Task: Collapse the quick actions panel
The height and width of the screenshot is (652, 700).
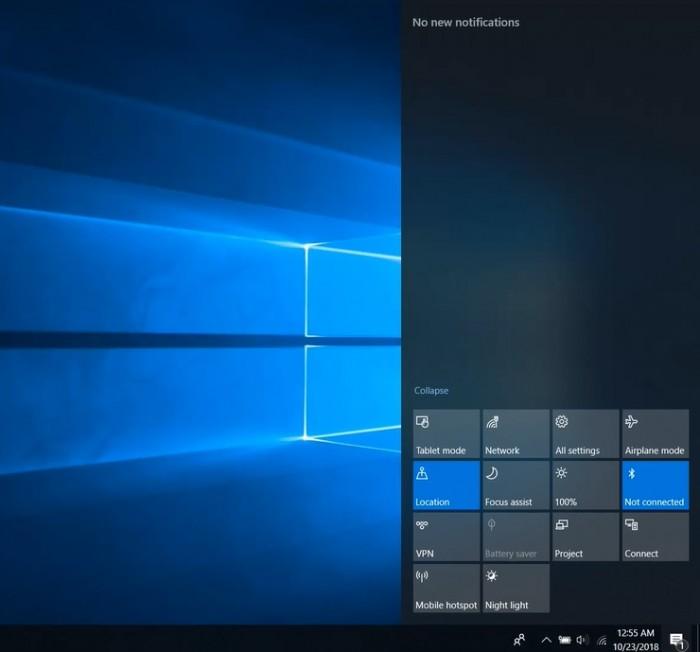Action: tap(431, 391)
